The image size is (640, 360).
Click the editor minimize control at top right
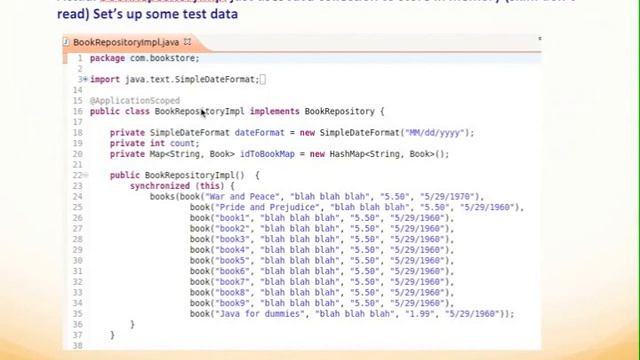540,38
